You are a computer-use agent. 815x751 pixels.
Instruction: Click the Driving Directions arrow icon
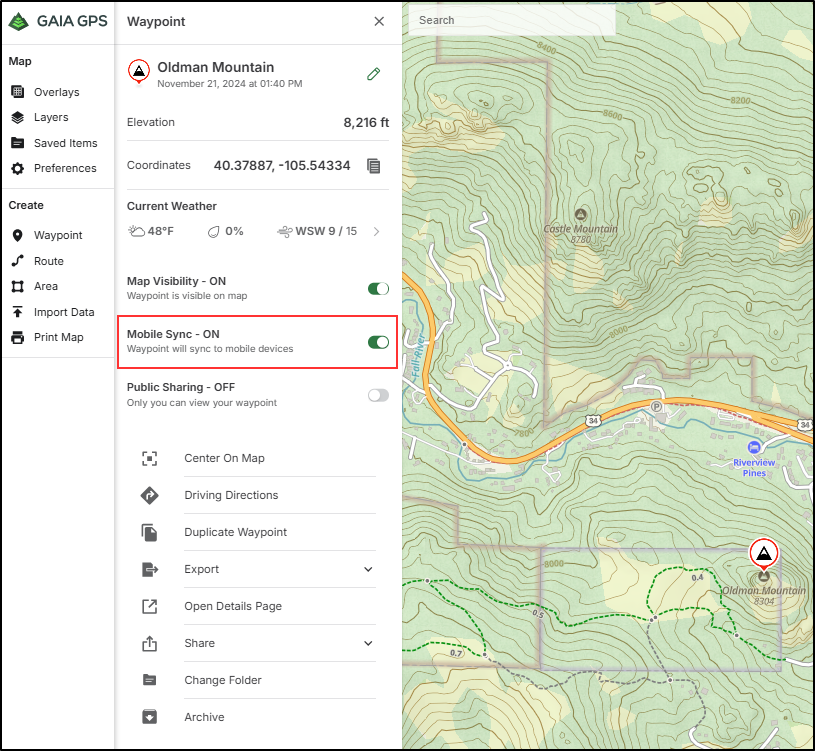pyautogui.click(x=149, y=496)
